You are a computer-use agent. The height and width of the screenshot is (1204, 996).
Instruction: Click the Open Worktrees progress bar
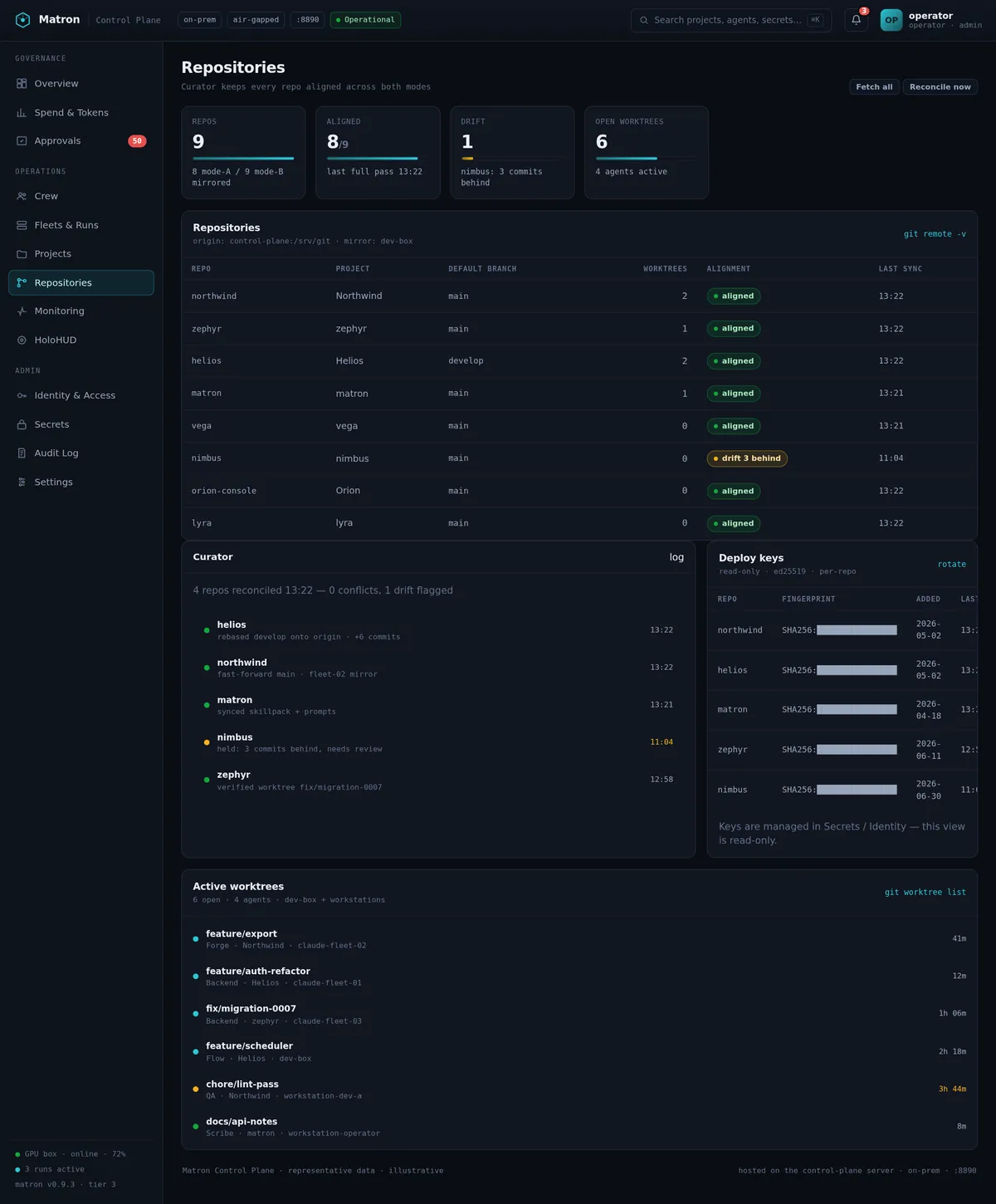(x=647, y=159)
